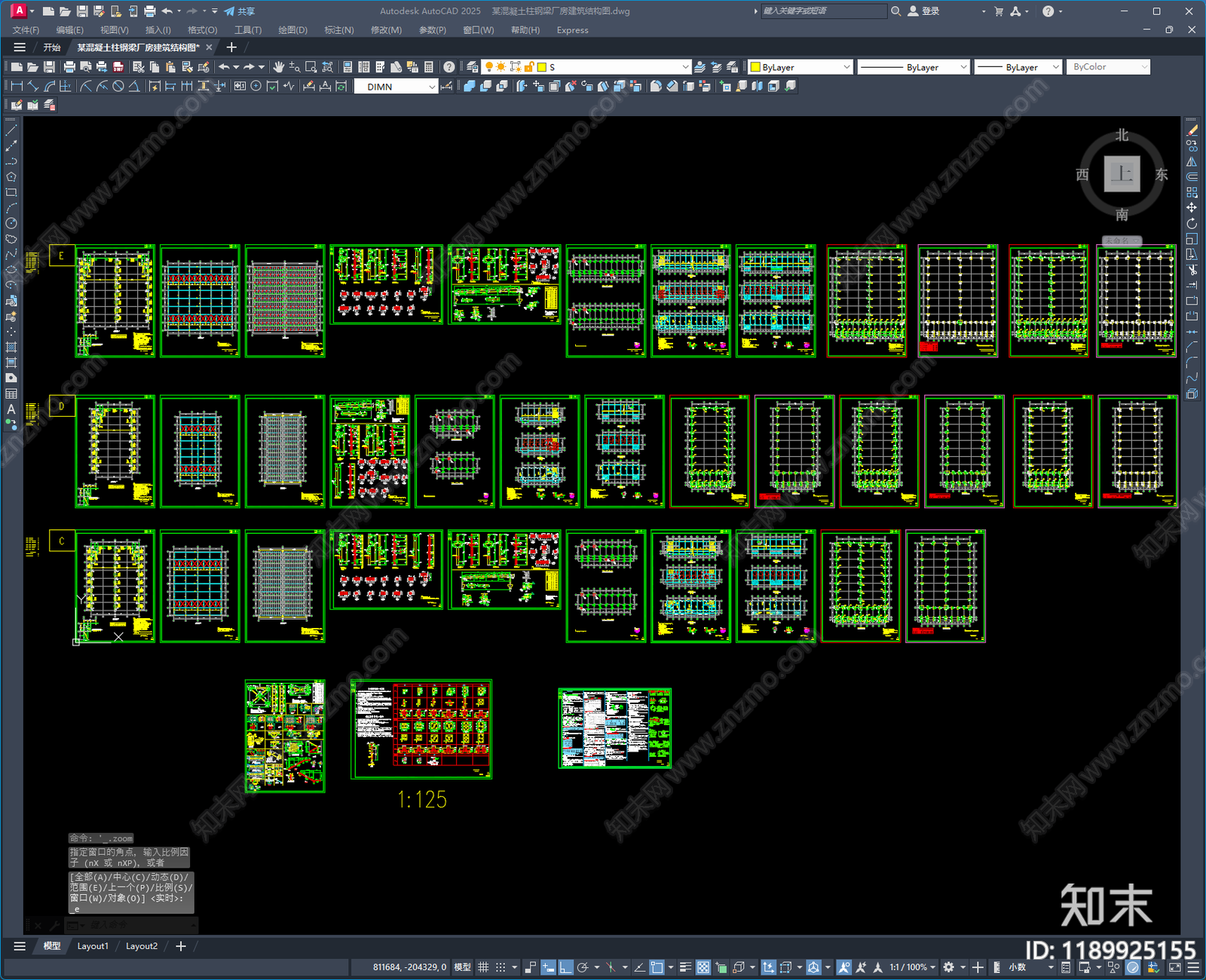Switch to the Layout1 tab
This screenshot has height=980, width=1206.
(93, 946)
